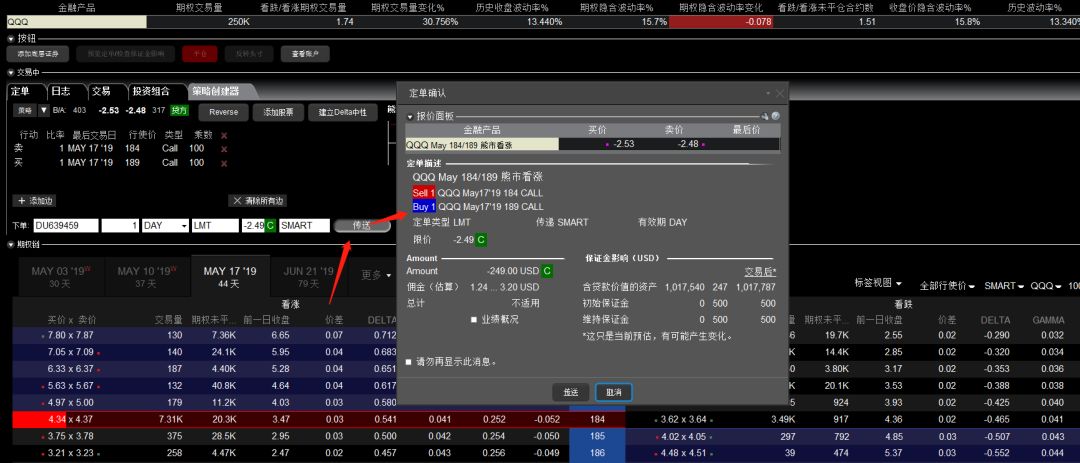Click the green C beside the dialog limit price
This screenshot has height=463, width=1080.
[481, 240]
